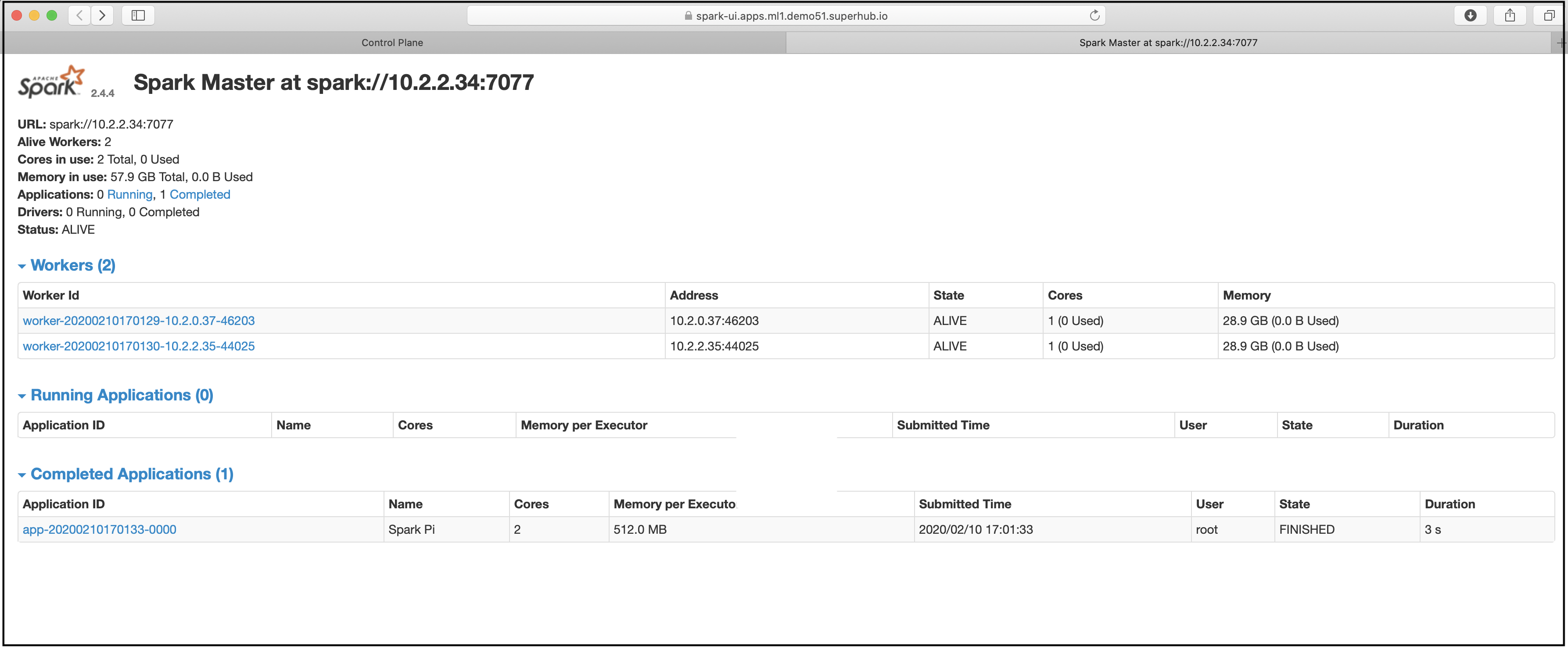Click the 'Alive Workers: 2' line
Image resolution: width=1568 pixels, height=657 pixels.
pos(65,142)
